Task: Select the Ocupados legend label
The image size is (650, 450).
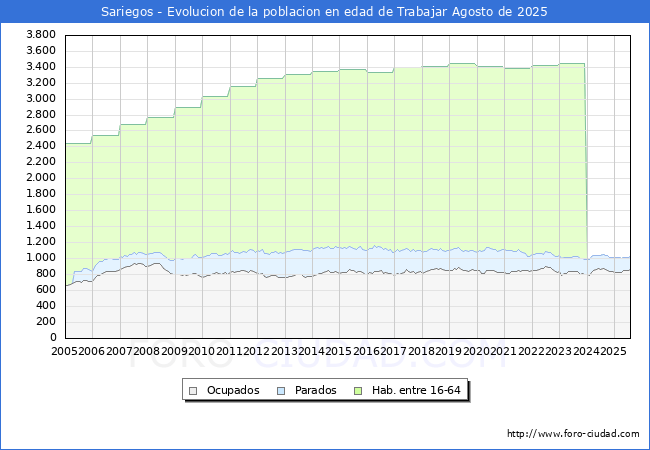Action: coord(232,390)
